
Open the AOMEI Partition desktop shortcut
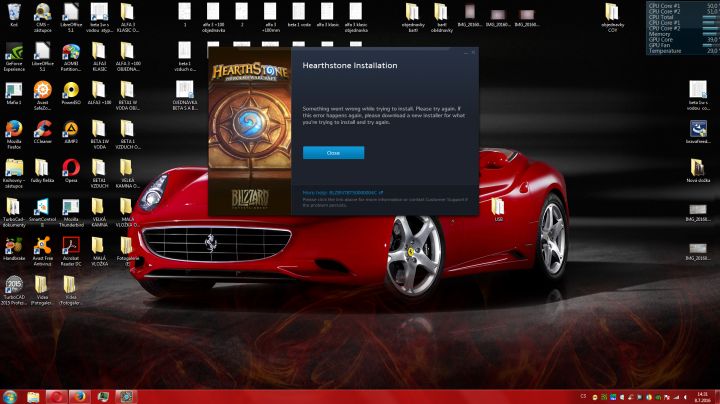pos(71,57)
